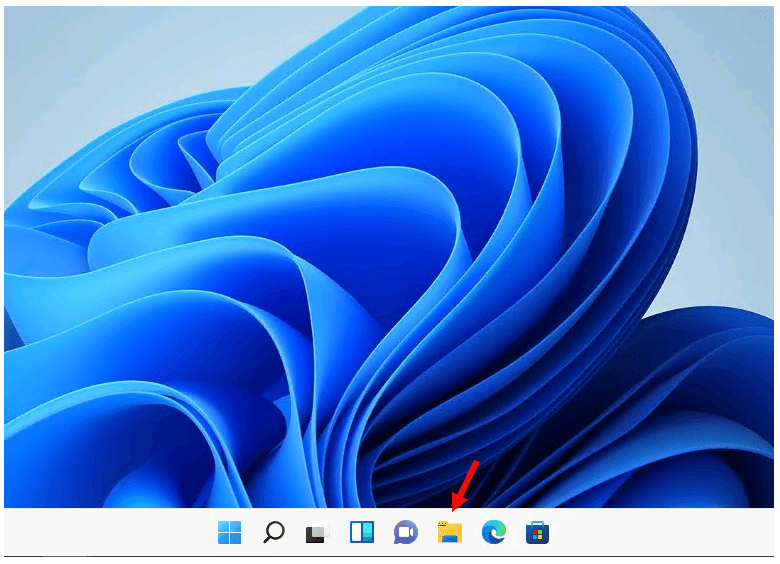Open the Windows Start menu
The height and width of the screenshot is (564, 780).
click(x=229, y=532)
